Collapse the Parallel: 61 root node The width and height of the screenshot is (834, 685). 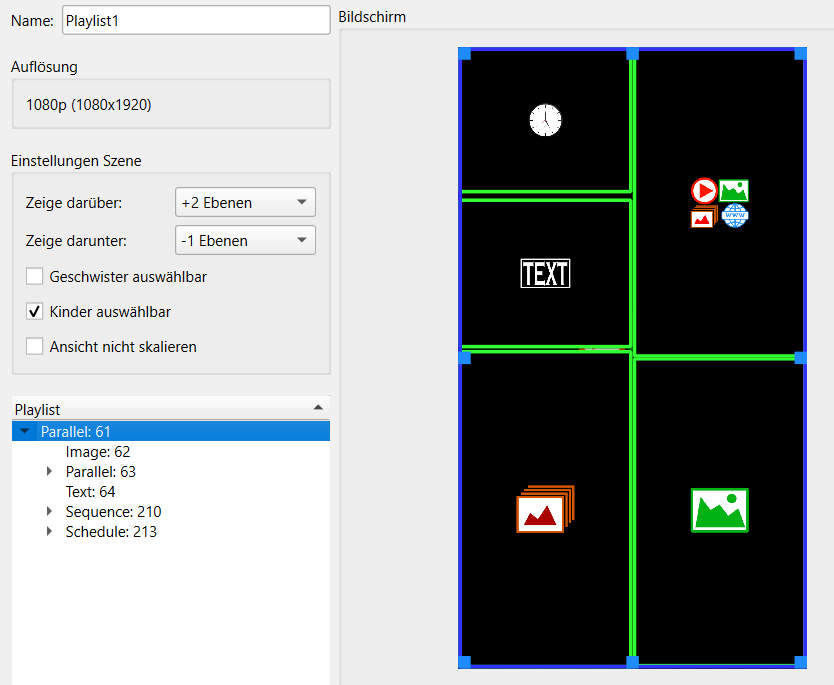(25, 432)
